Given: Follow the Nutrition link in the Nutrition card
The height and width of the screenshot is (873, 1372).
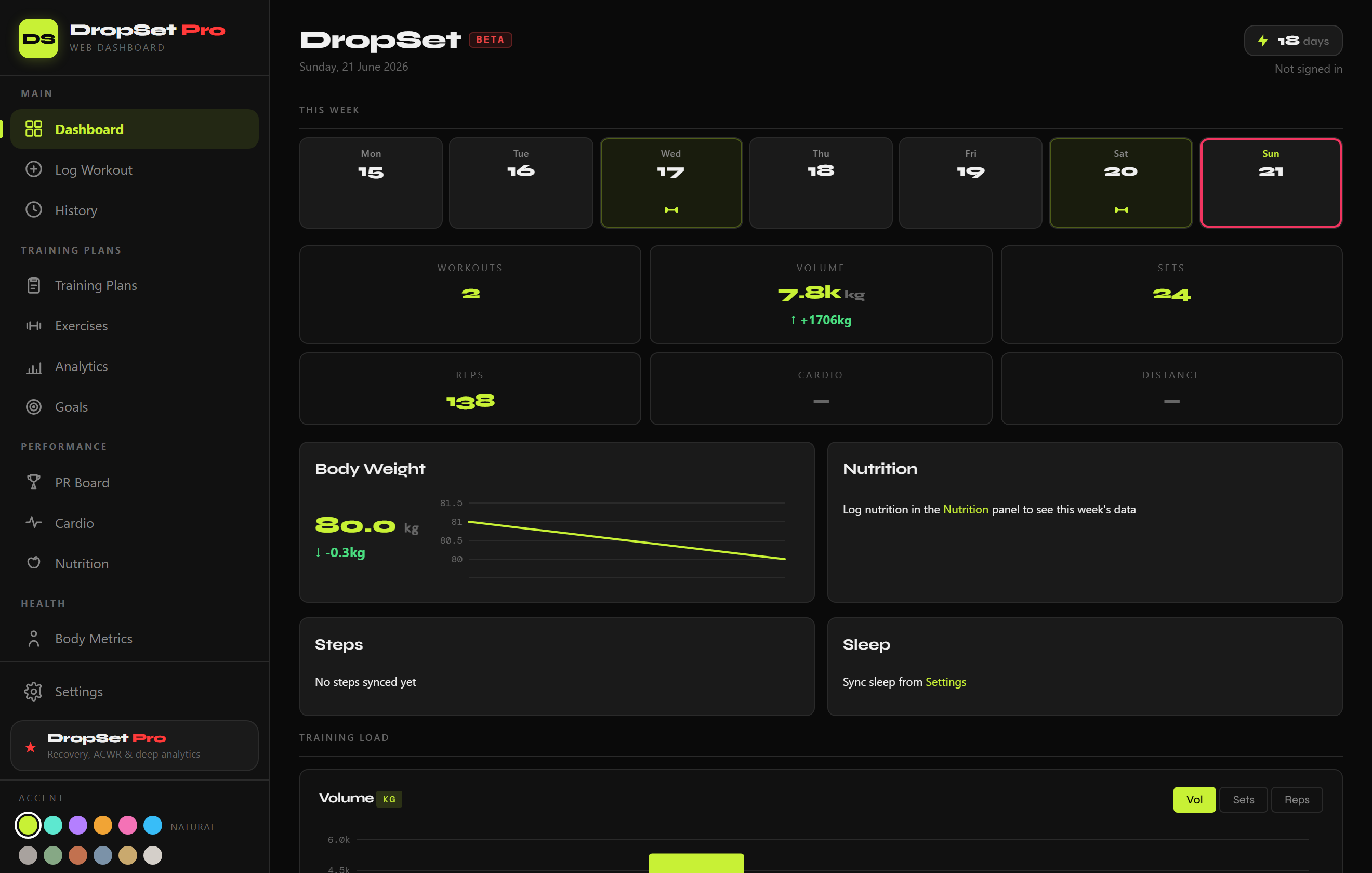Looking at the screenshot, I should click(966, 509).
